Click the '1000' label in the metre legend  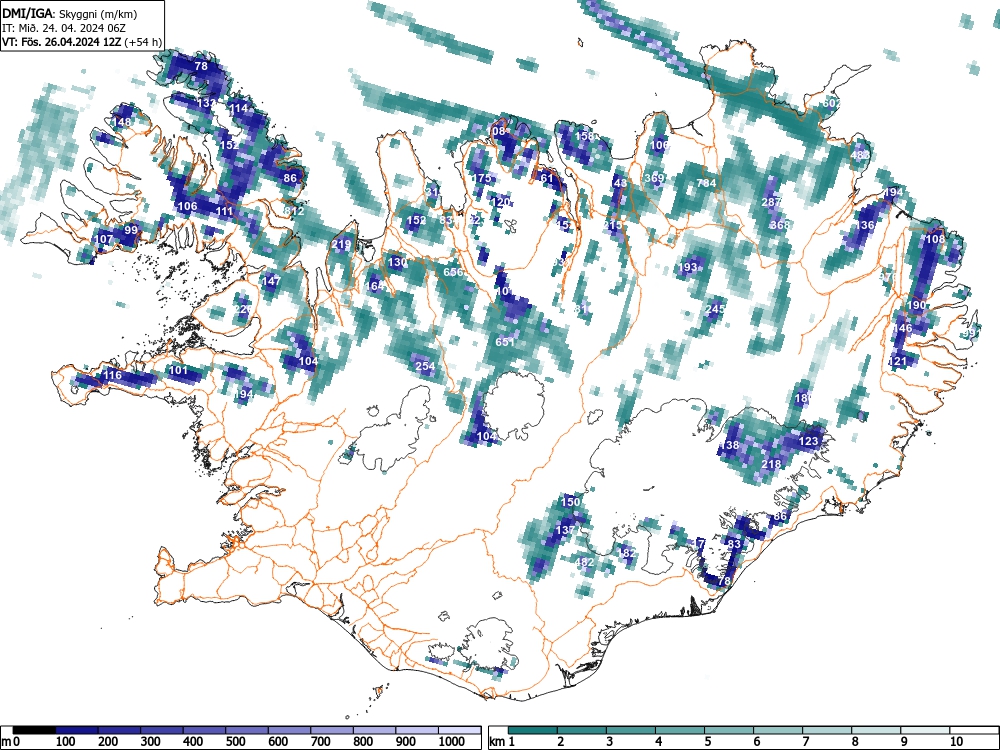[x=452, y=742]
